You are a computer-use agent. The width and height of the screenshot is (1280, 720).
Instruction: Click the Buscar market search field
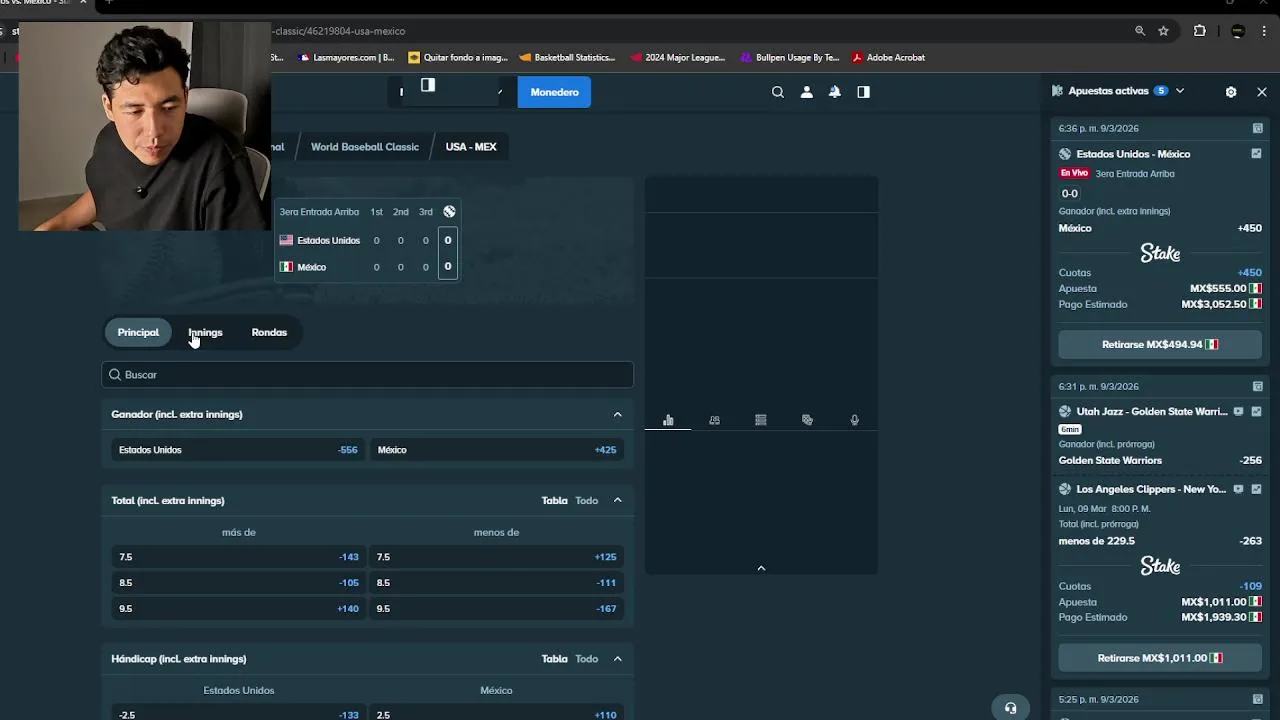(367, 375)
